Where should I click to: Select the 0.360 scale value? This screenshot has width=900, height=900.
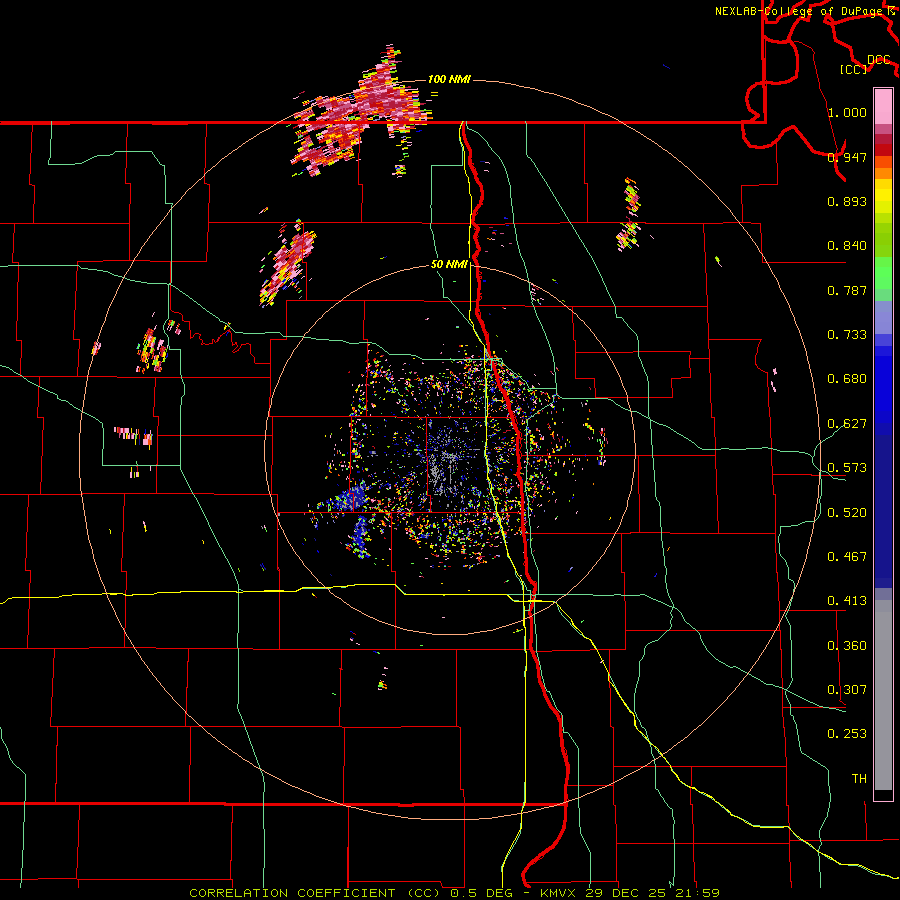pos(847,646)
